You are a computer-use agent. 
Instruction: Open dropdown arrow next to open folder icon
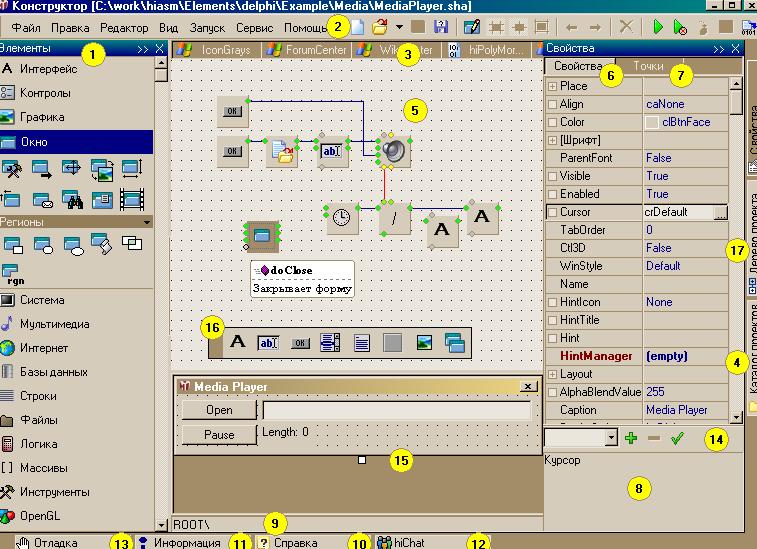(x=399, y=27)
